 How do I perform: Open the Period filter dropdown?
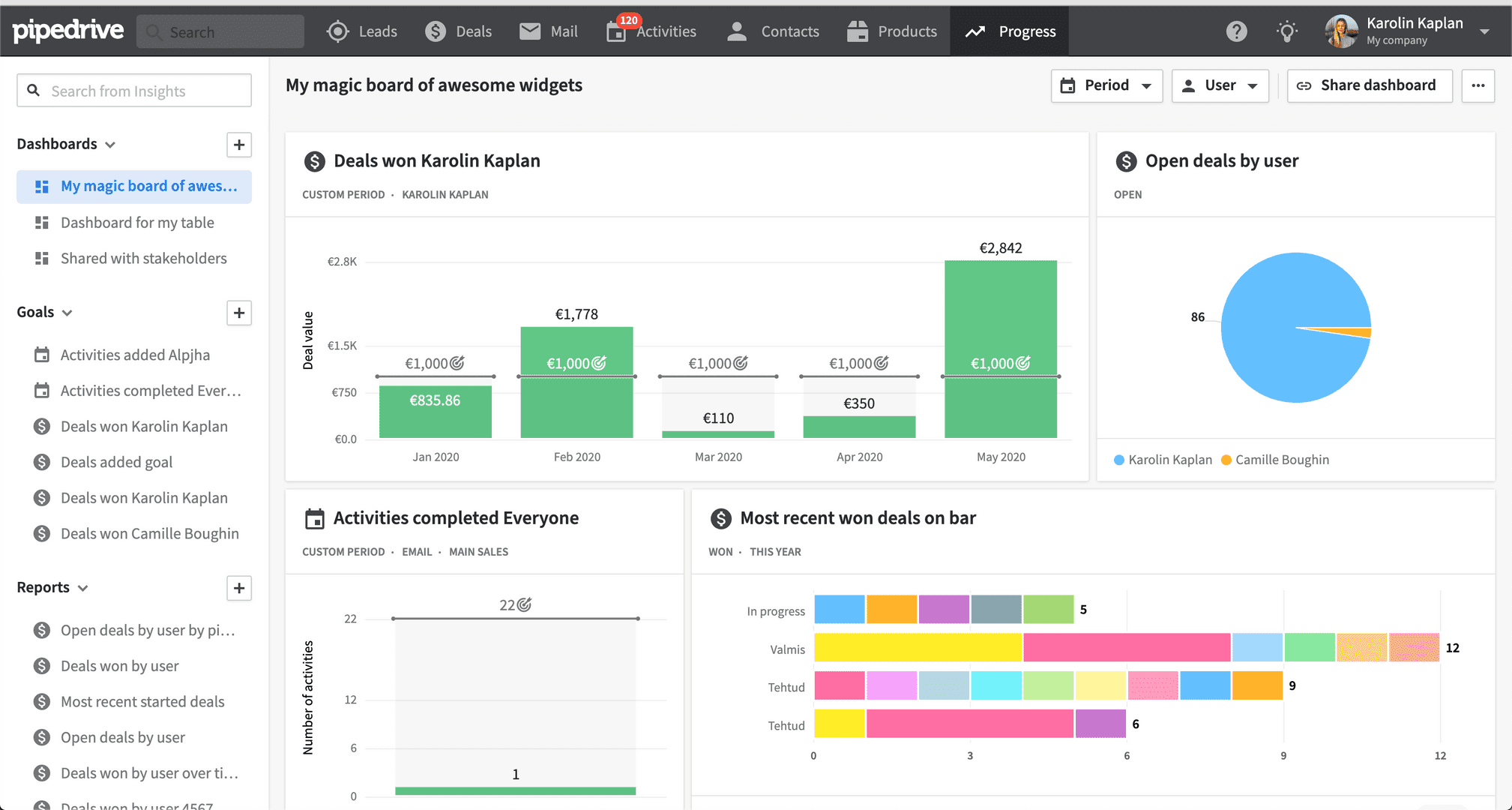point(1106,85)
